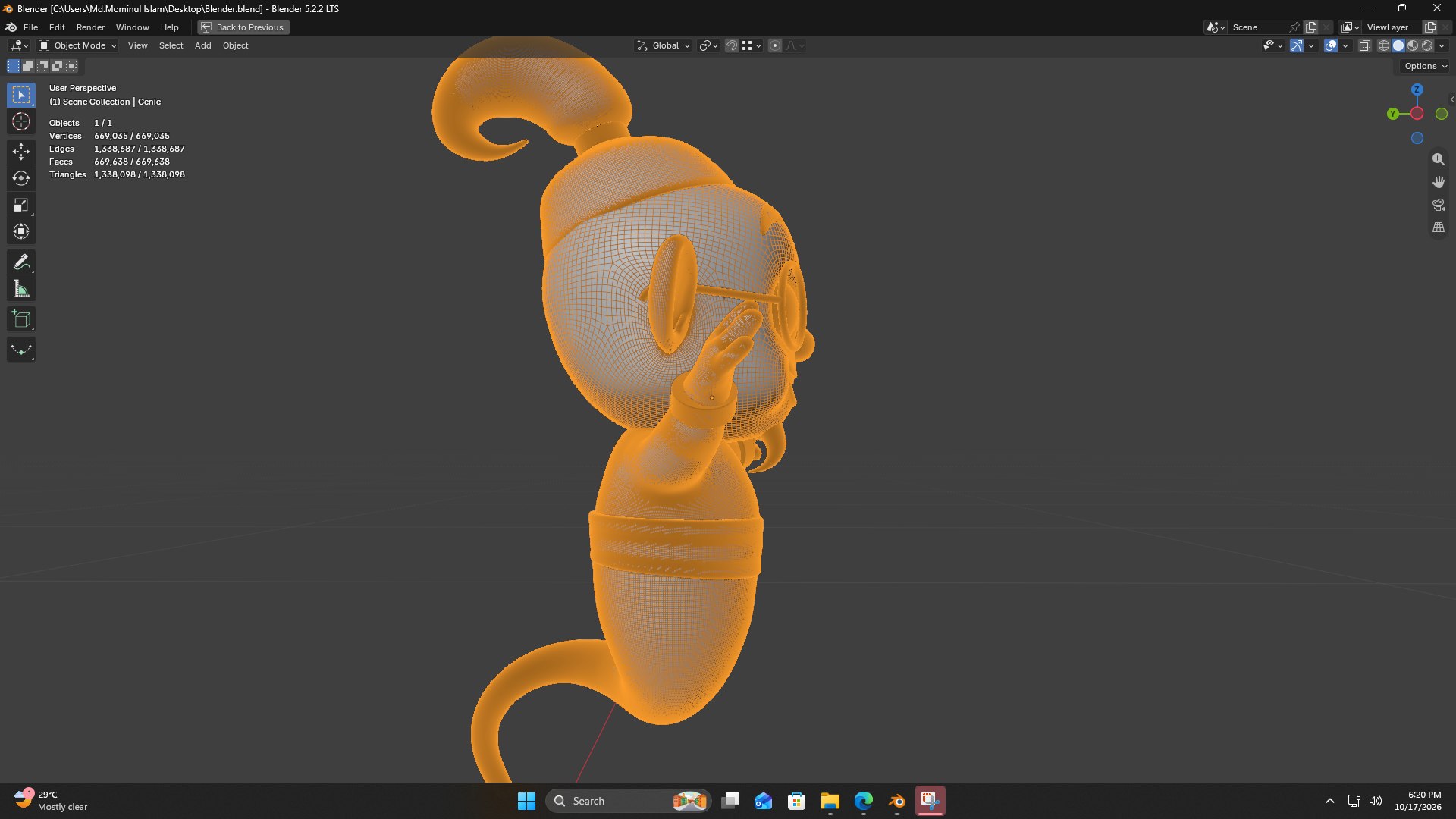Click the new scene button beside Scene
This screenshot has height=819, width=1456.
click(x=1310, y=27)
